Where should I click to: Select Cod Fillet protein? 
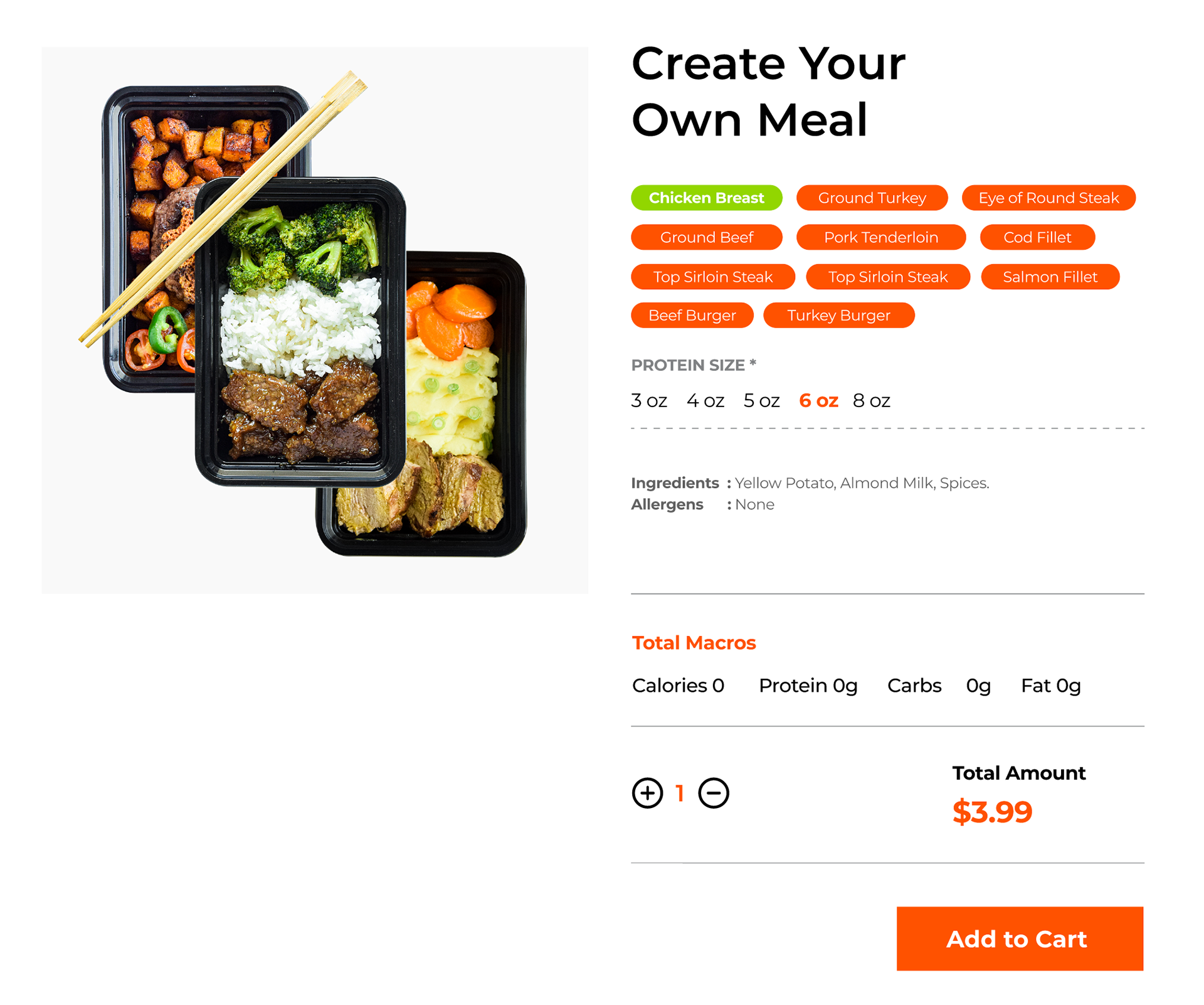point(1037,237)
